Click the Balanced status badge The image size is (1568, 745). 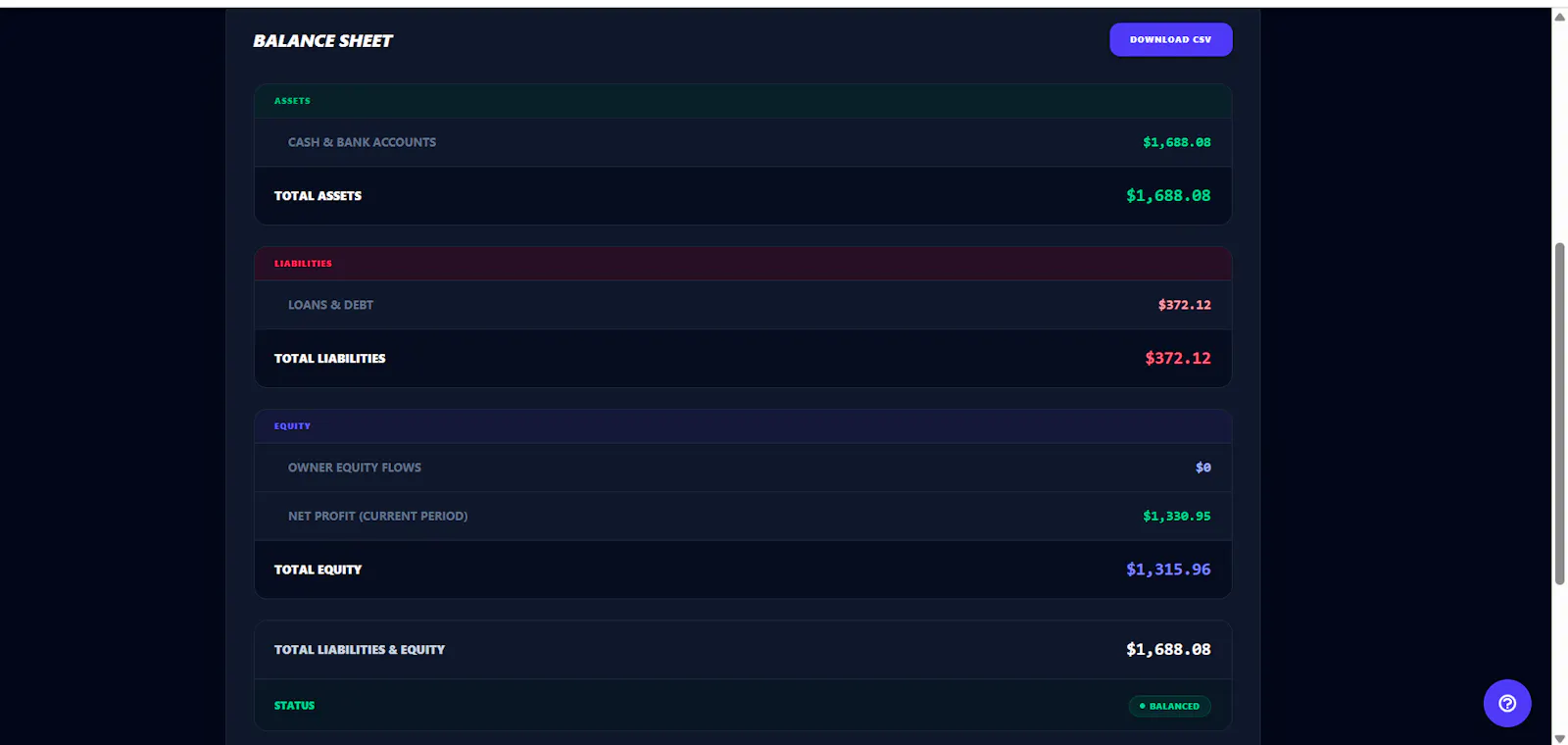(1169, 706)
